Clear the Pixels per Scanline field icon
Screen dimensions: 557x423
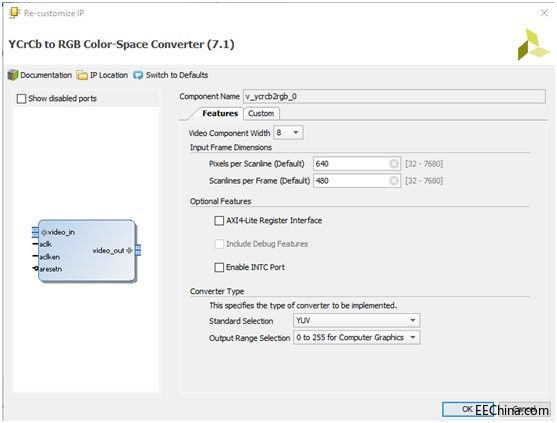click(x=394, y=164)
